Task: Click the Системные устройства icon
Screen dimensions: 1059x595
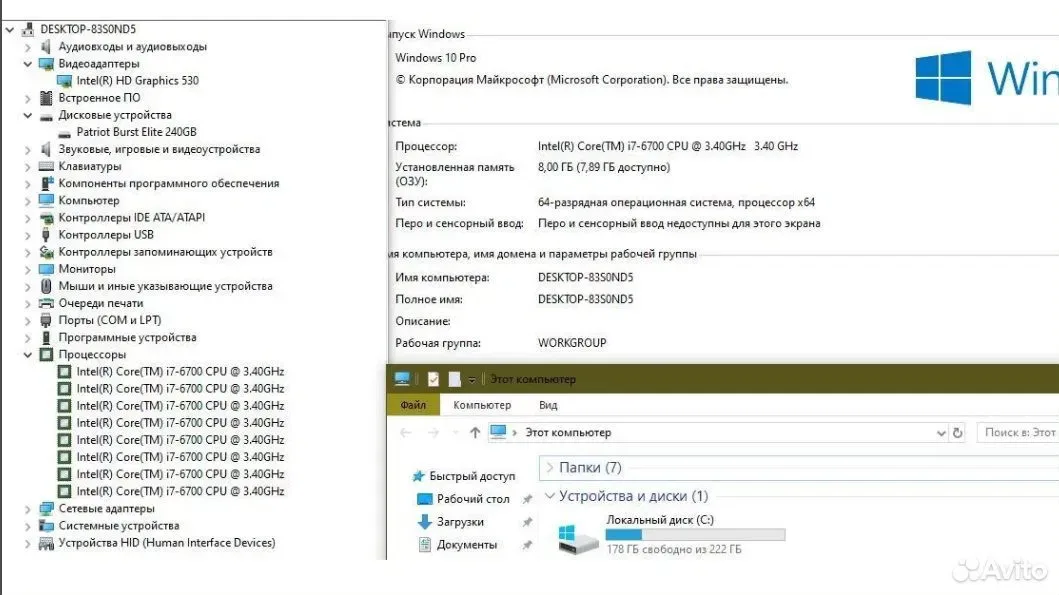Action: click(x=46, y=526)
